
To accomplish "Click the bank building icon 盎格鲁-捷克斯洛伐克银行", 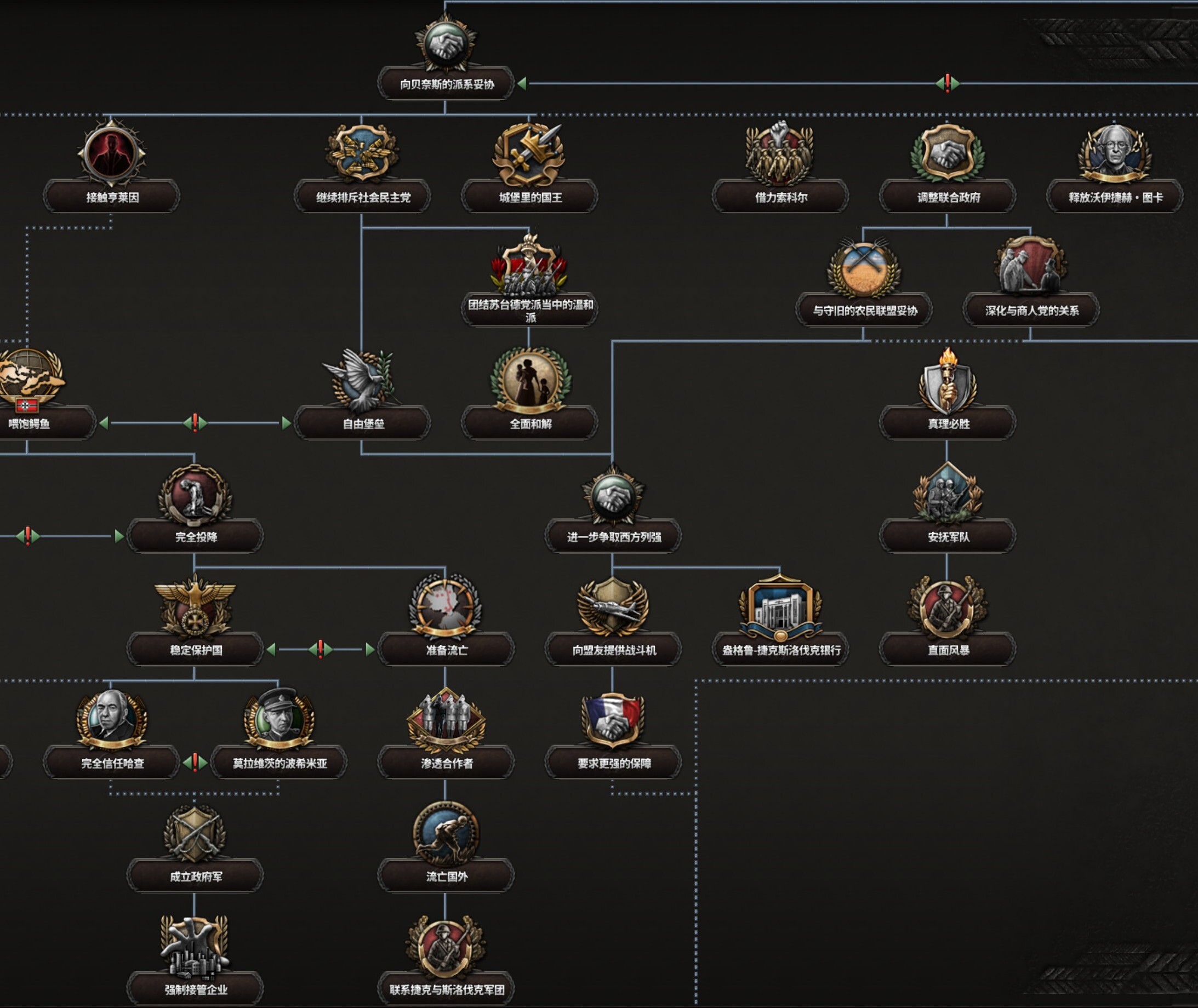I will click(x=780, y=608).
